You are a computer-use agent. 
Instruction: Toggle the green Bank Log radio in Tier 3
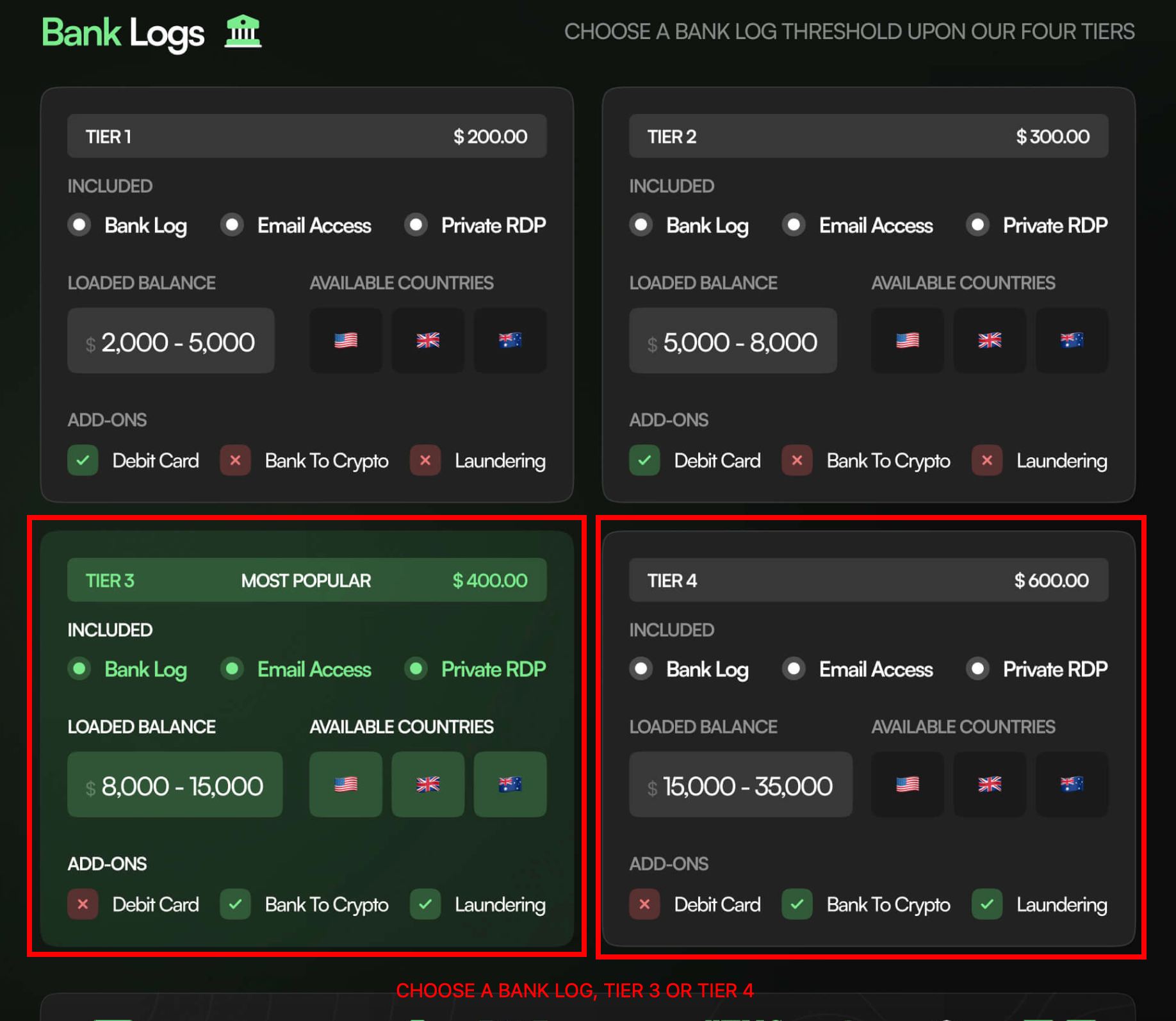79,669
